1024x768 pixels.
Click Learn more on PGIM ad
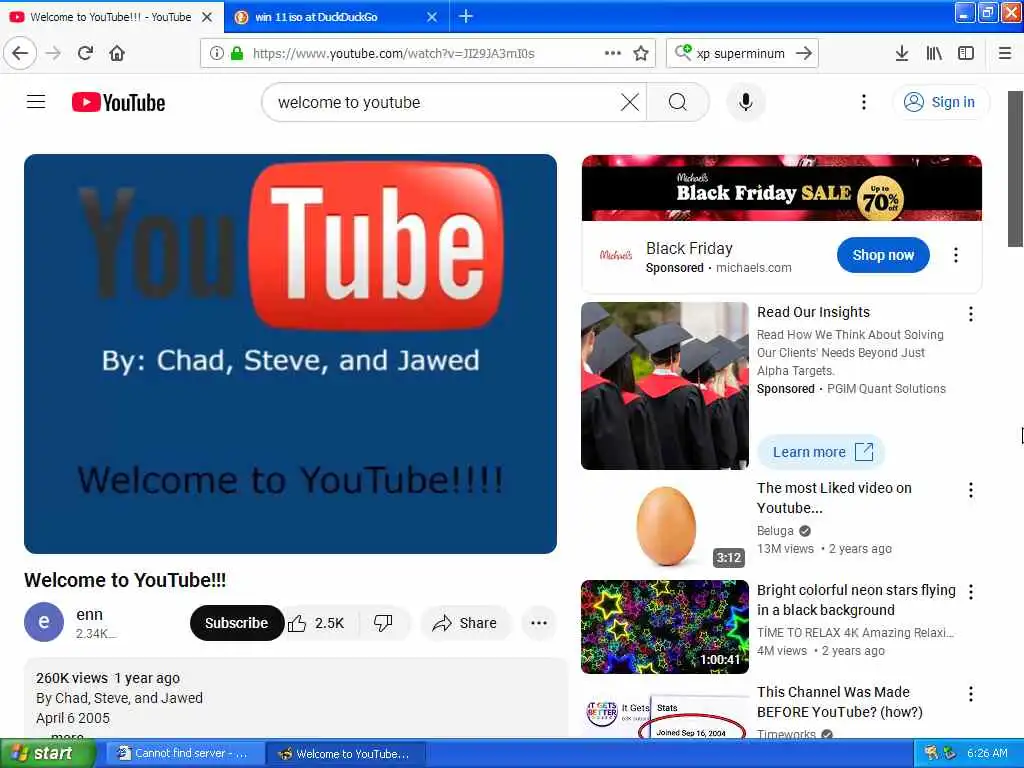pyautogui.click(x=822, y=452)
